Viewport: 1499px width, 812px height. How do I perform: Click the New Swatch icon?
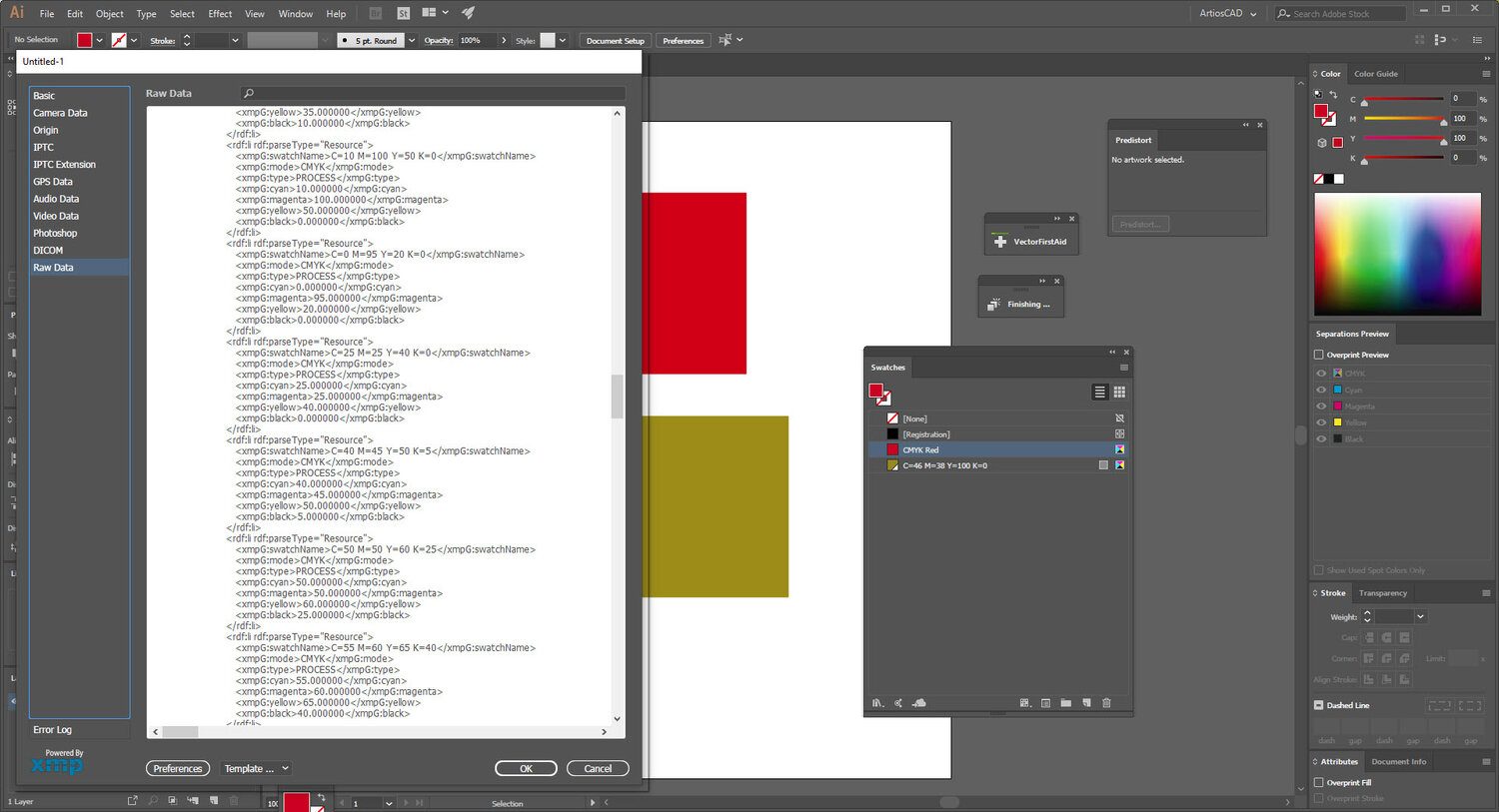1086,703
